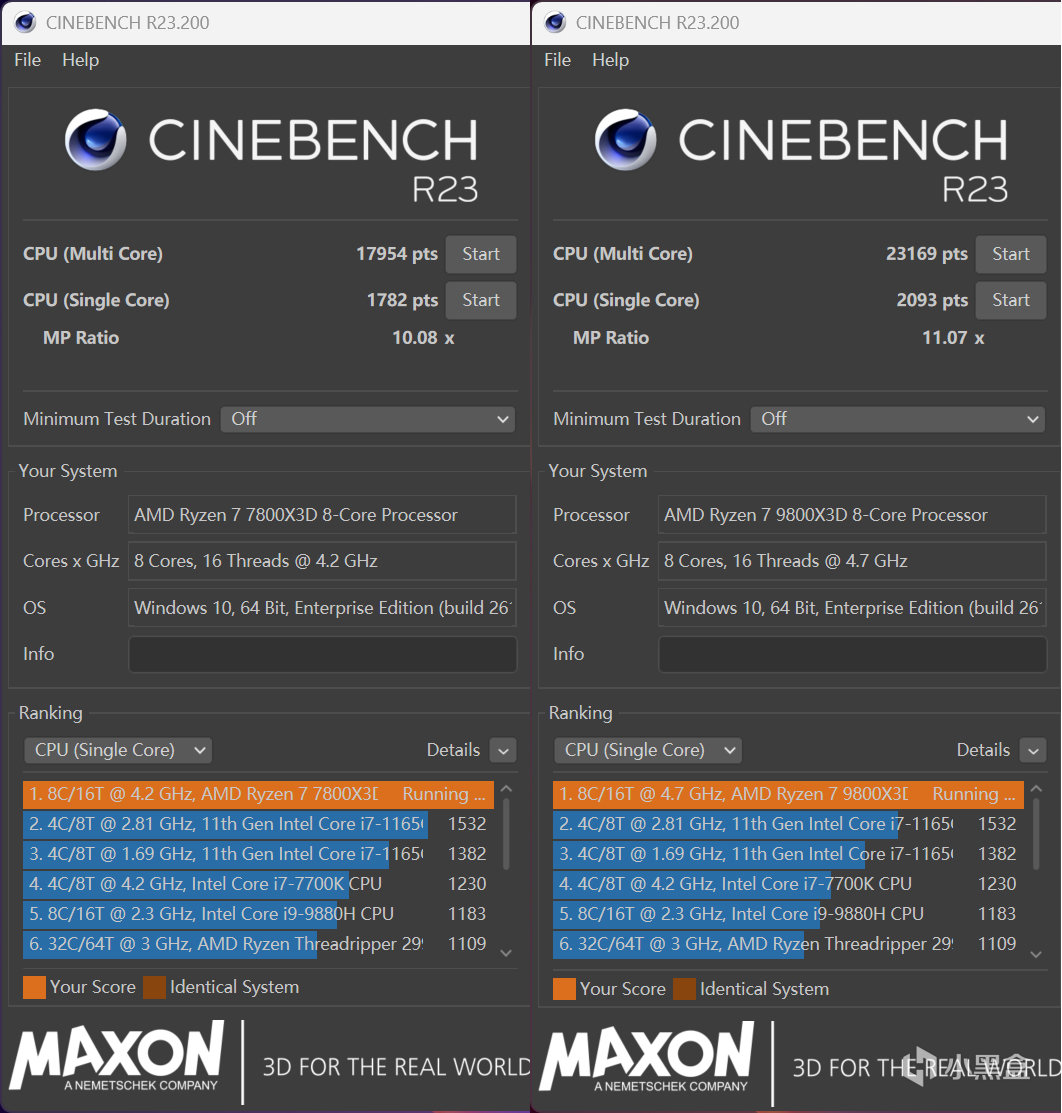The width and height of the screenshot is (1062, 1113).
Task: Click the 1782 pts single core score
Action: [402, 300]
